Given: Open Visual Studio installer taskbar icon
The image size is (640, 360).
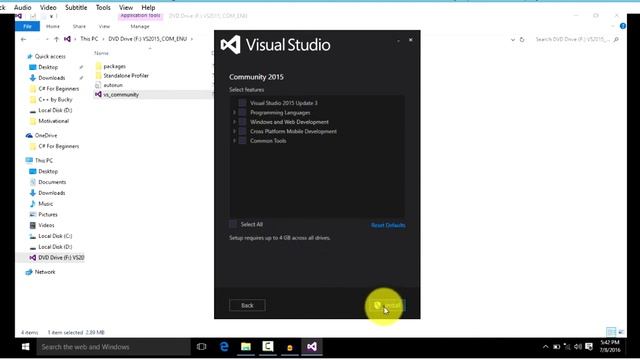Looking at the screenshot, I should pos(312,347).
